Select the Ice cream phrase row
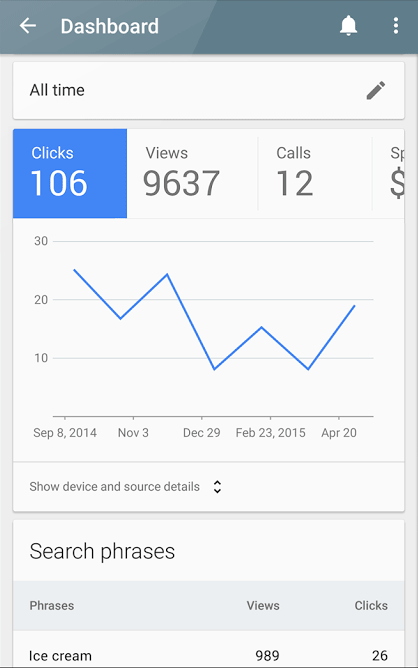 point(209,650)
